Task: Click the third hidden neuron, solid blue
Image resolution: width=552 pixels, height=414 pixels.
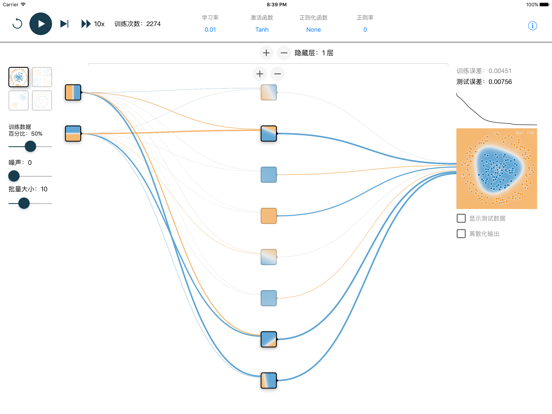Action: [269, 175]
